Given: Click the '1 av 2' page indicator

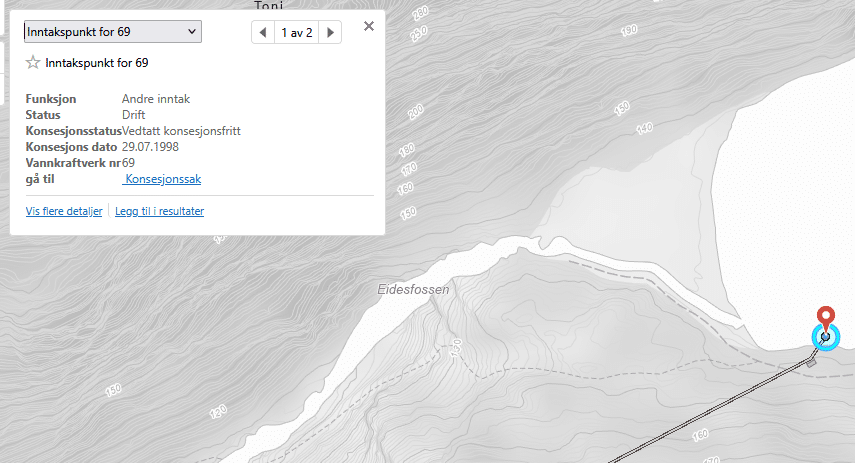Looking at the screenshot, I should coord(297,33).
